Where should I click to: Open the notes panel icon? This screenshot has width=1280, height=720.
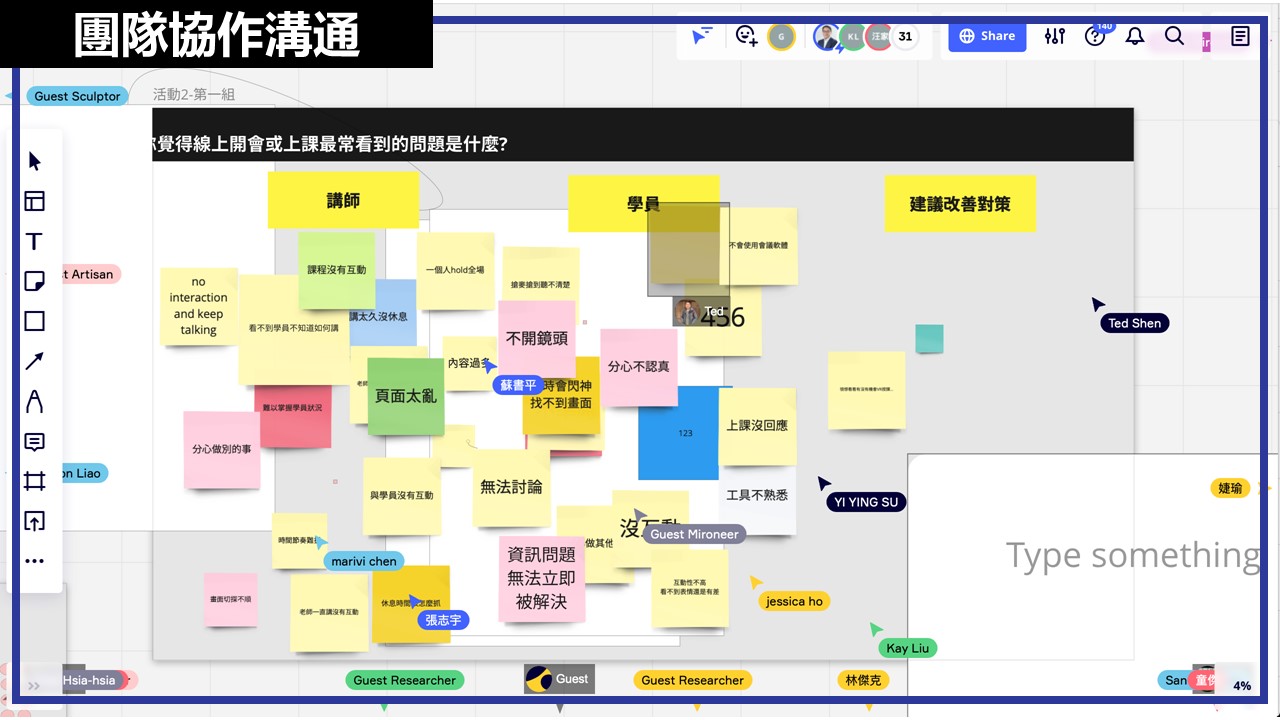[1241, 37]
